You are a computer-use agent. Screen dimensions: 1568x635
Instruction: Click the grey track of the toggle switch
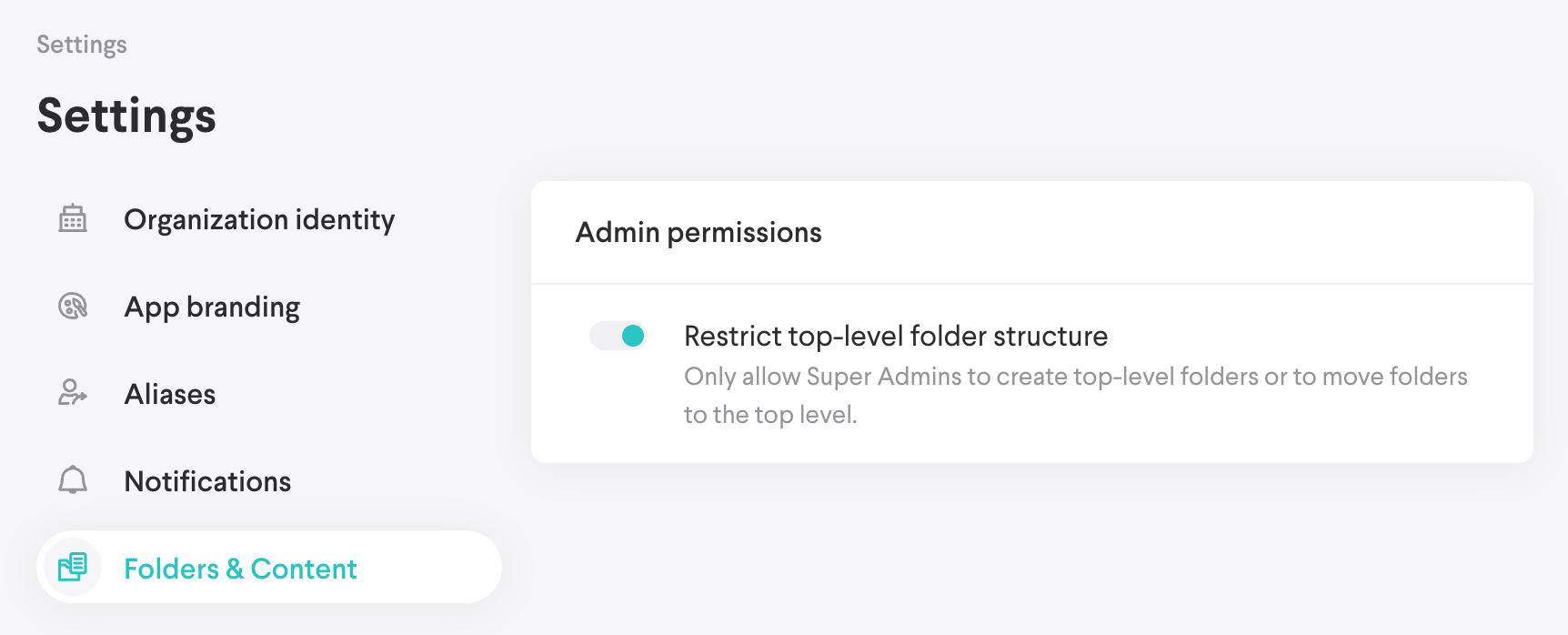click(x=603, y=337)
